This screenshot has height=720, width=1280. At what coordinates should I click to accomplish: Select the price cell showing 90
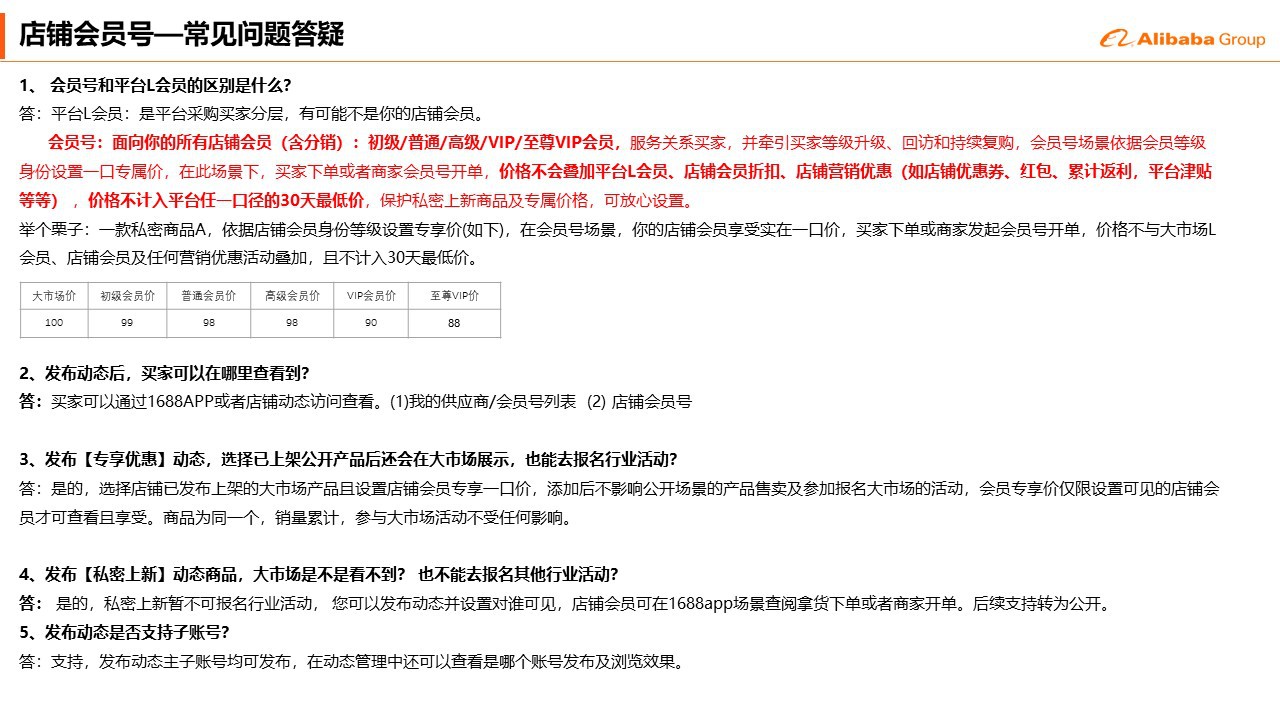coord(371,323)
